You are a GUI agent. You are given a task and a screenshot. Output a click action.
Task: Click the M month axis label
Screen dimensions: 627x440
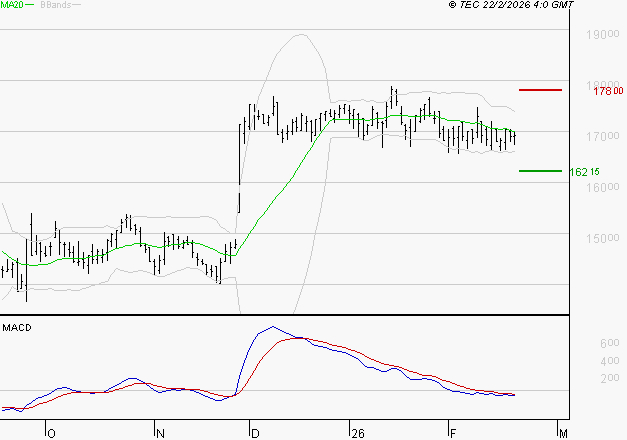pyautogui.click(x=563, y=434)
